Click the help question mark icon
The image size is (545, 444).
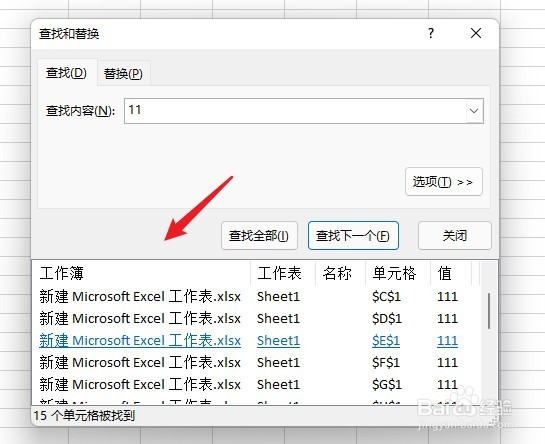[x=431, y=33]
